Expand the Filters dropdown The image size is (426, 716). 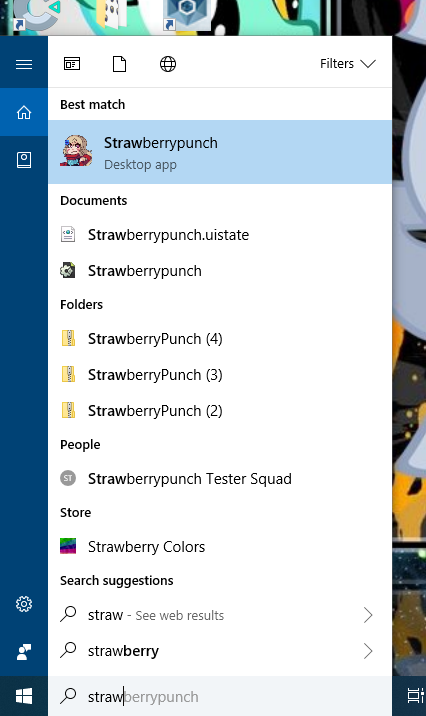click(347, 63)
